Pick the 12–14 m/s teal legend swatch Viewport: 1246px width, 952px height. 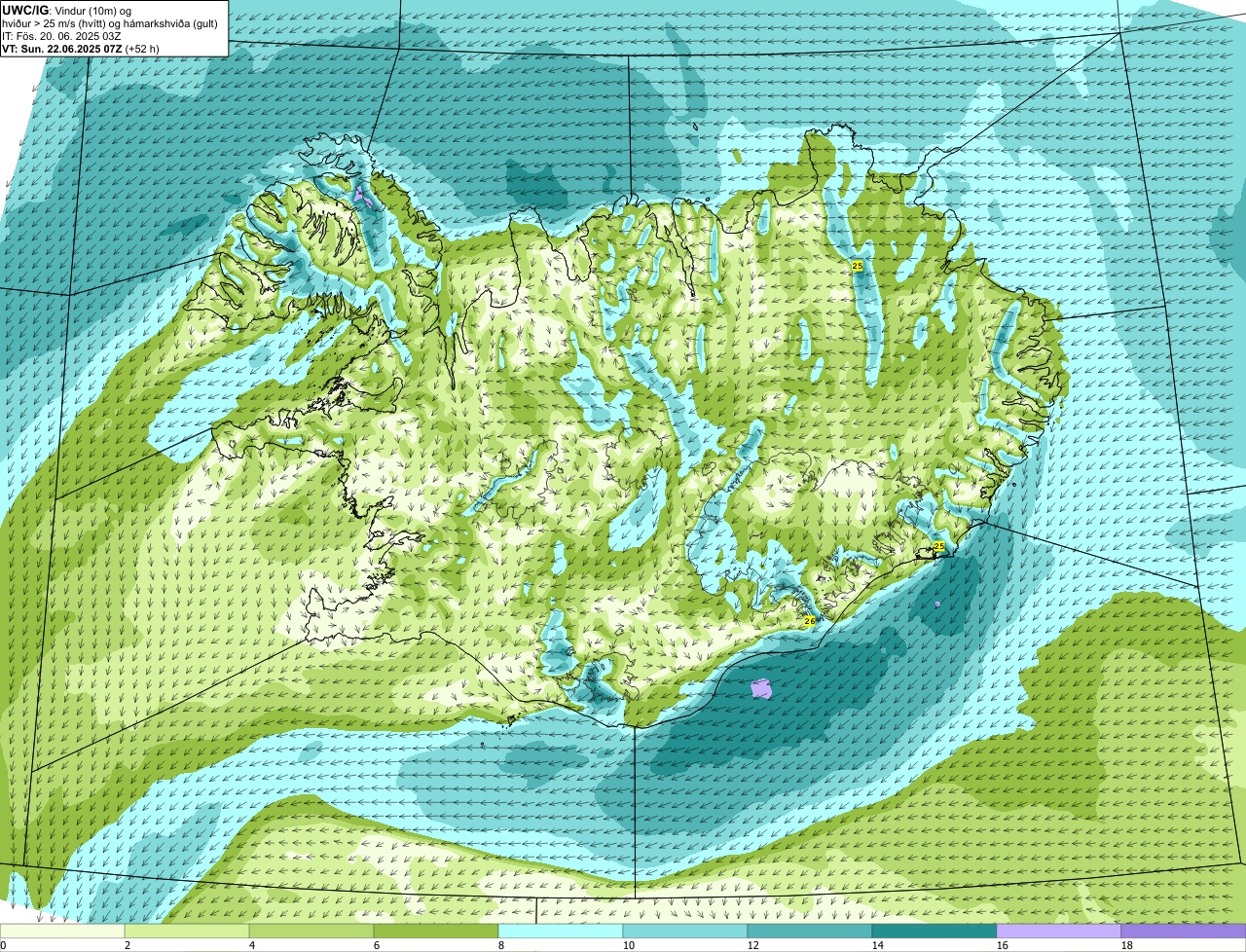[x=810, y=931]
